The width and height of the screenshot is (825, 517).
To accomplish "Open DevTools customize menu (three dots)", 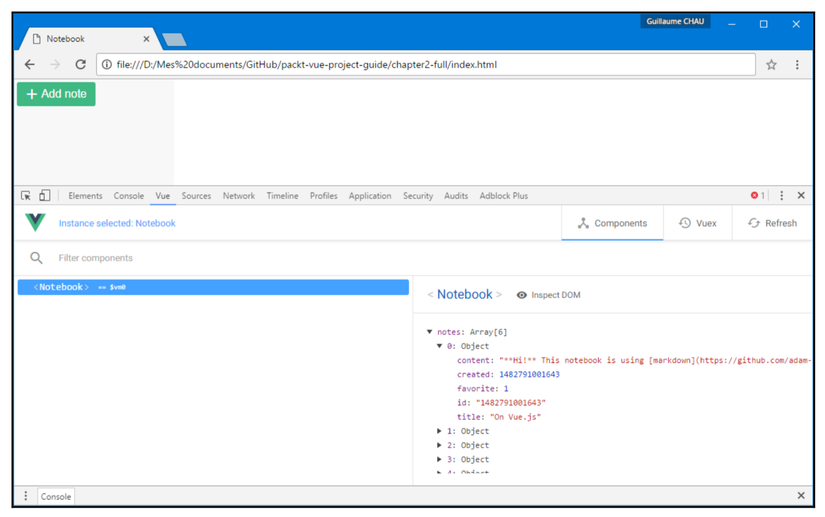I will coord(782,196).
